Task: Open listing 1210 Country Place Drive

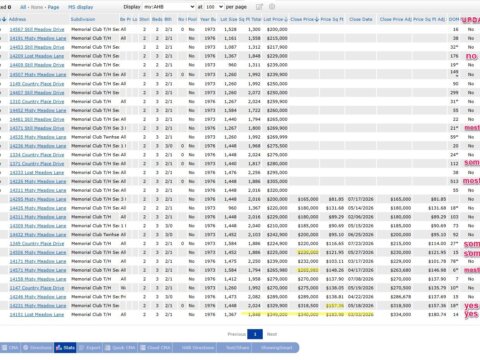Action: click(37, 101)
